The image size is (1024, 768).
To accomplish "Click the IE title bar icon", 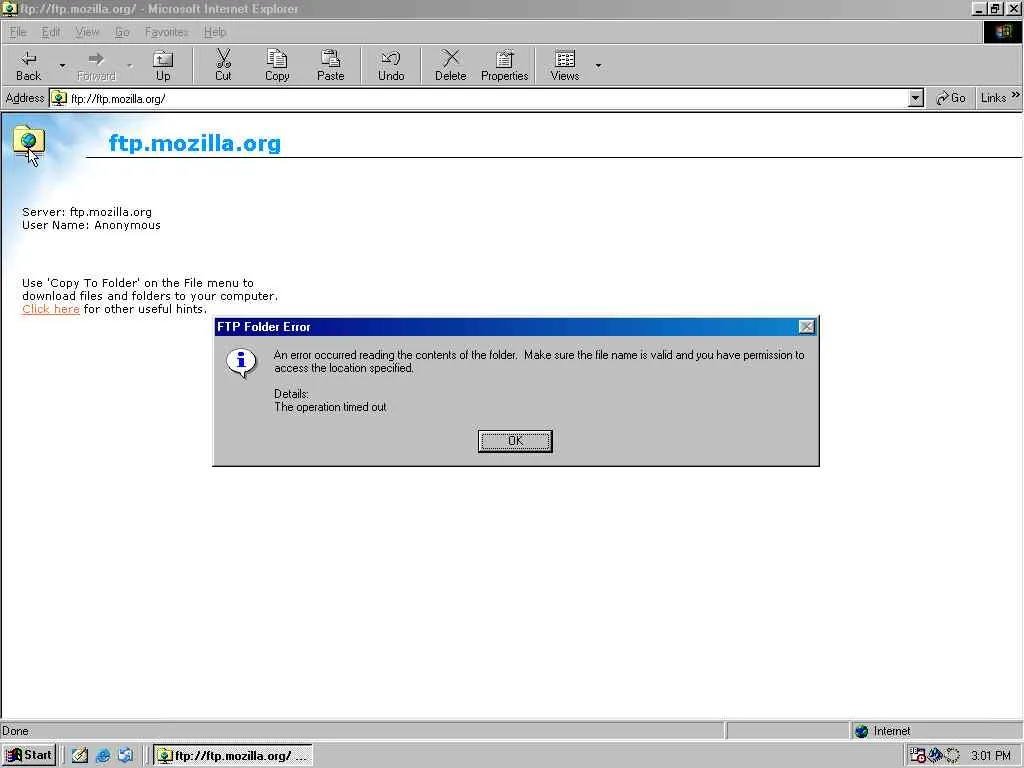I will pos(10,9).
